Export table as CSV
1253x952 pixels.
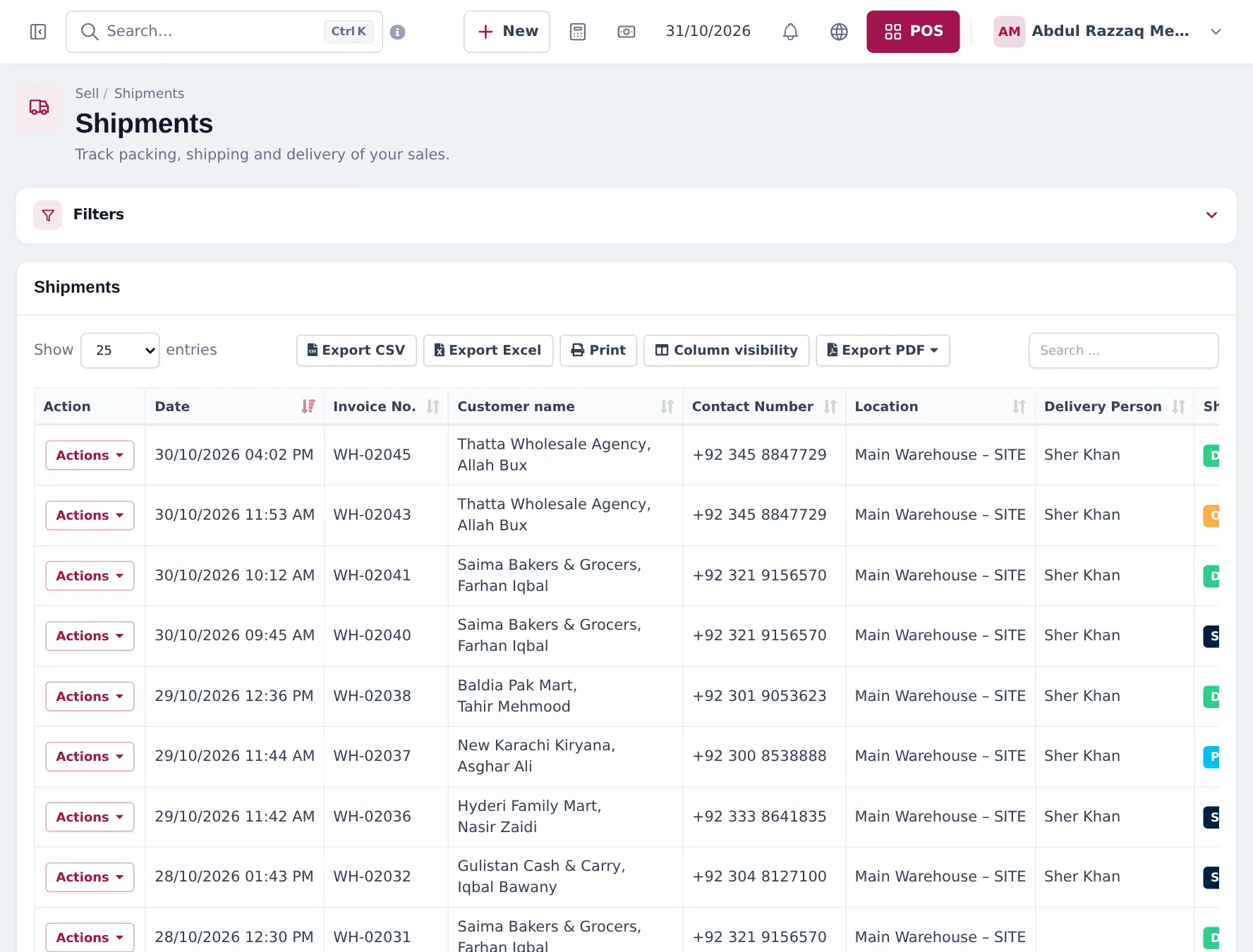(356, 350)
